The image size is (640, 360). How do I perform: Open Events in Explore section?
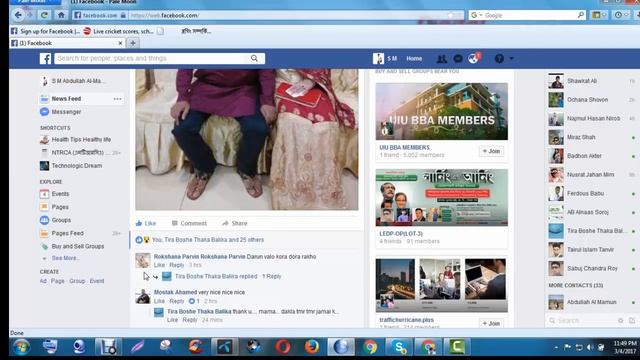(x=54, y=194)
